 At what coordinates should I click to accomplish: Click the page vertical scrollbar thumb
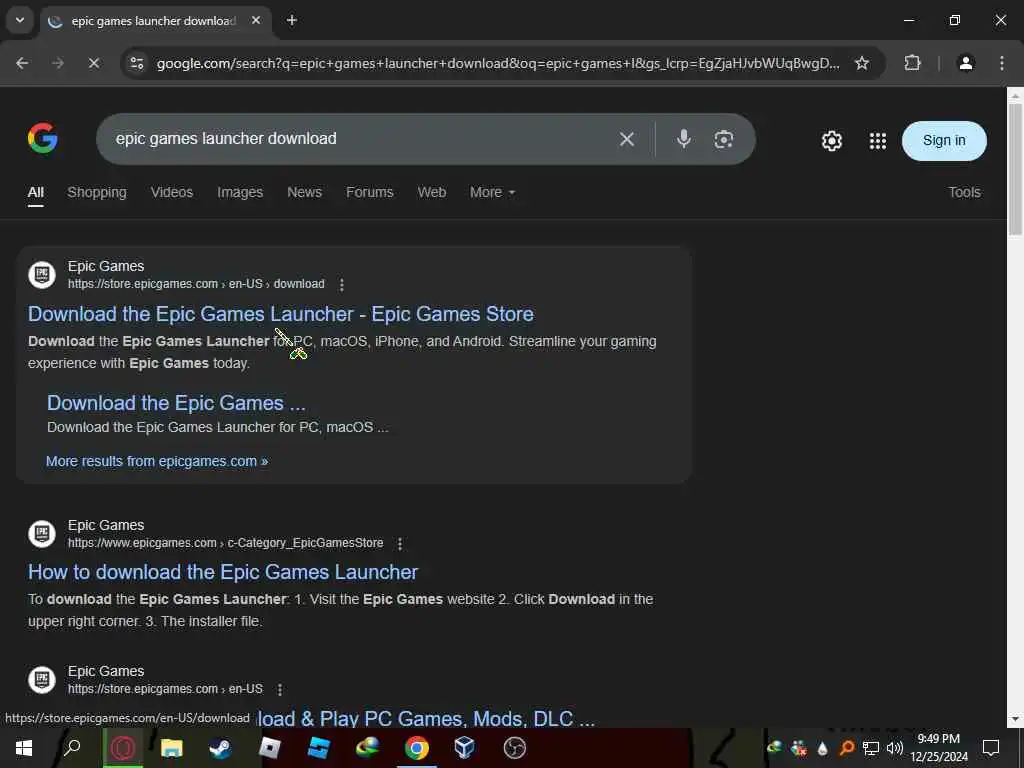[x=1015, y=168]
